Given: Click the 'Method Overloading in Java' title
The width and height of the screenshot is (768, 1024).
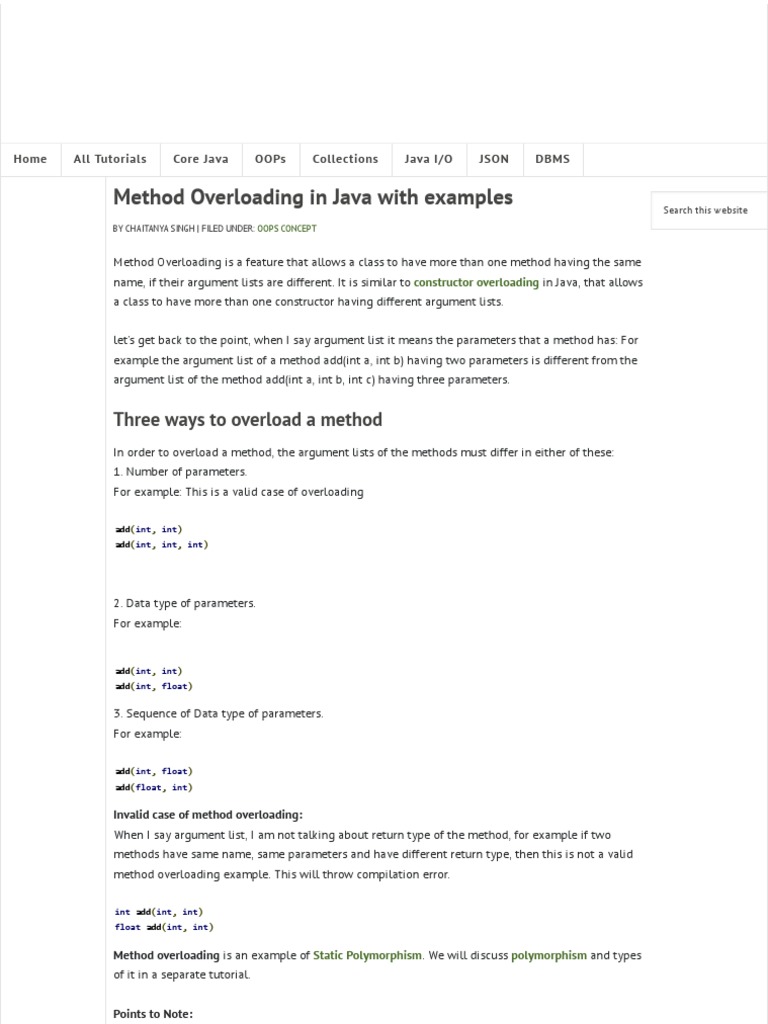Looking at the screenshot, I should pos(313,197).
